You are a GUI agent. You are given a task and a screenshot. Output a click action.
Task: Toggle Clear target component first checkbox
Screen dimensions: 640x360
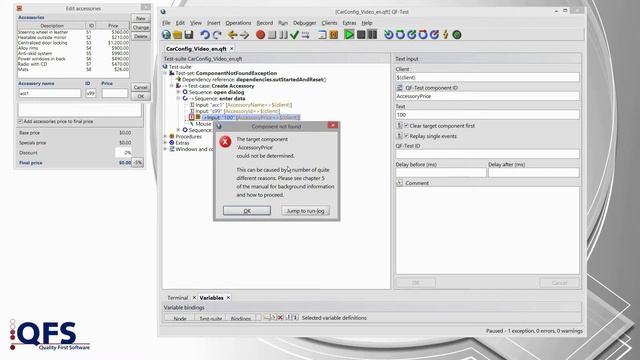pos(407,126)
